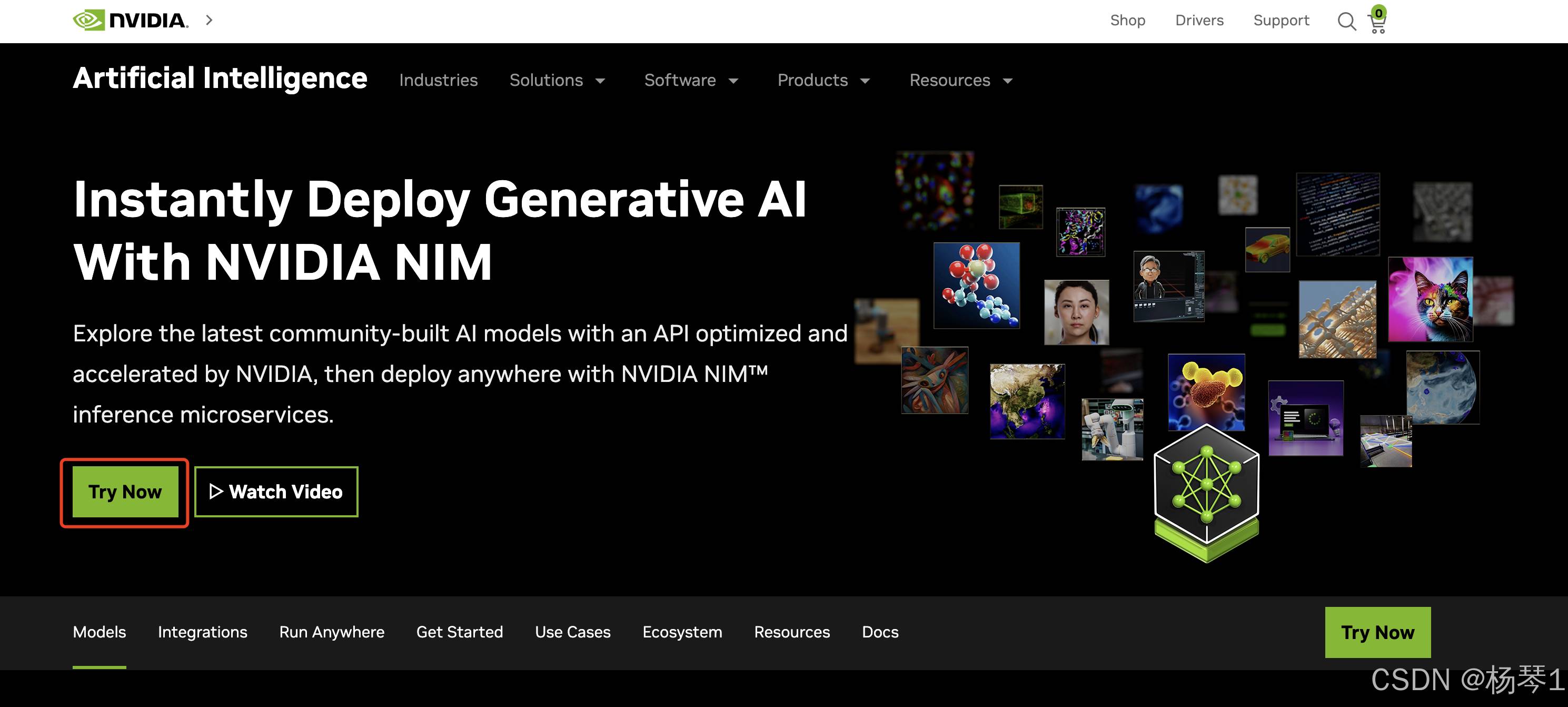1568x707 pixels.
Task: Click the Earth satellite map thumbnail
Action: (x=1027, y=401)
